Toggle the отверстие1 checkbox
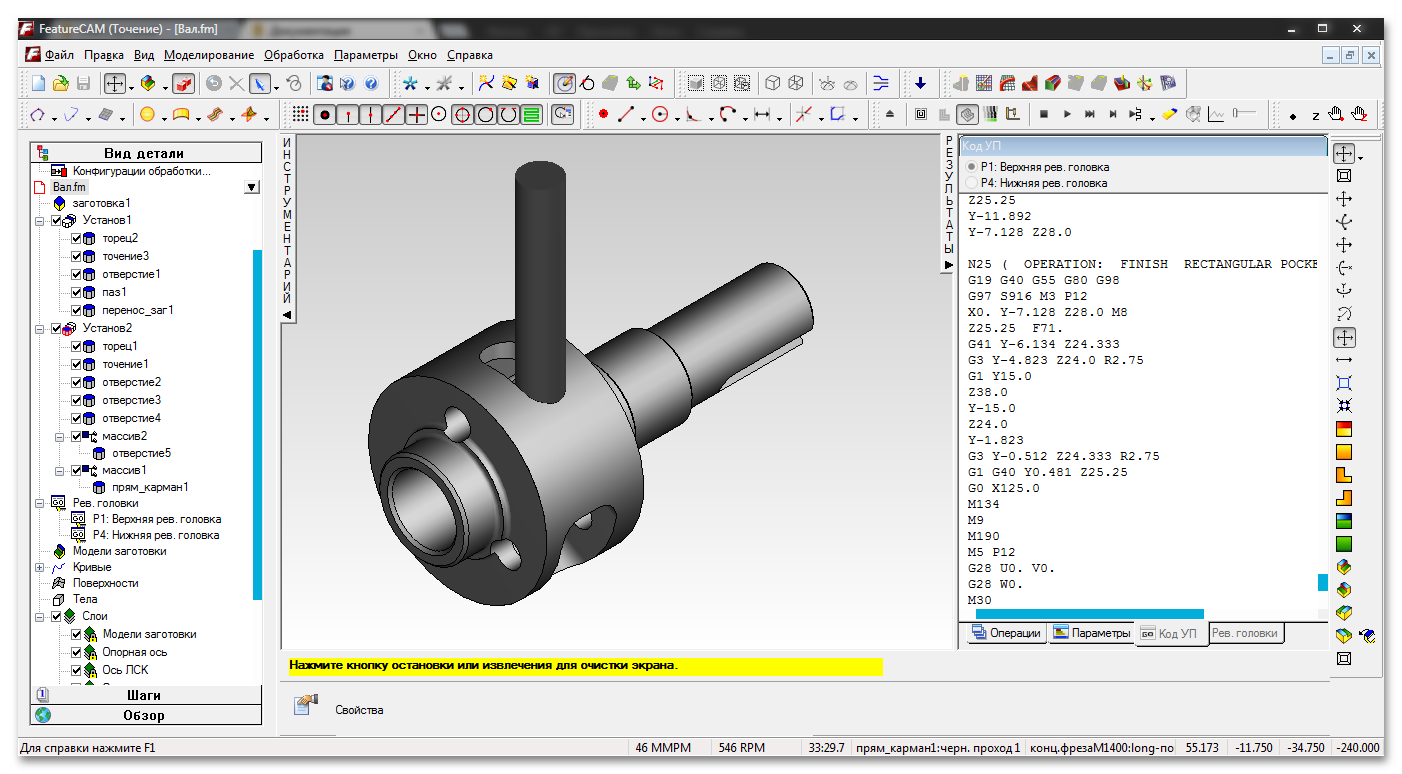The image size is (1402, 774). pos(76,274)
